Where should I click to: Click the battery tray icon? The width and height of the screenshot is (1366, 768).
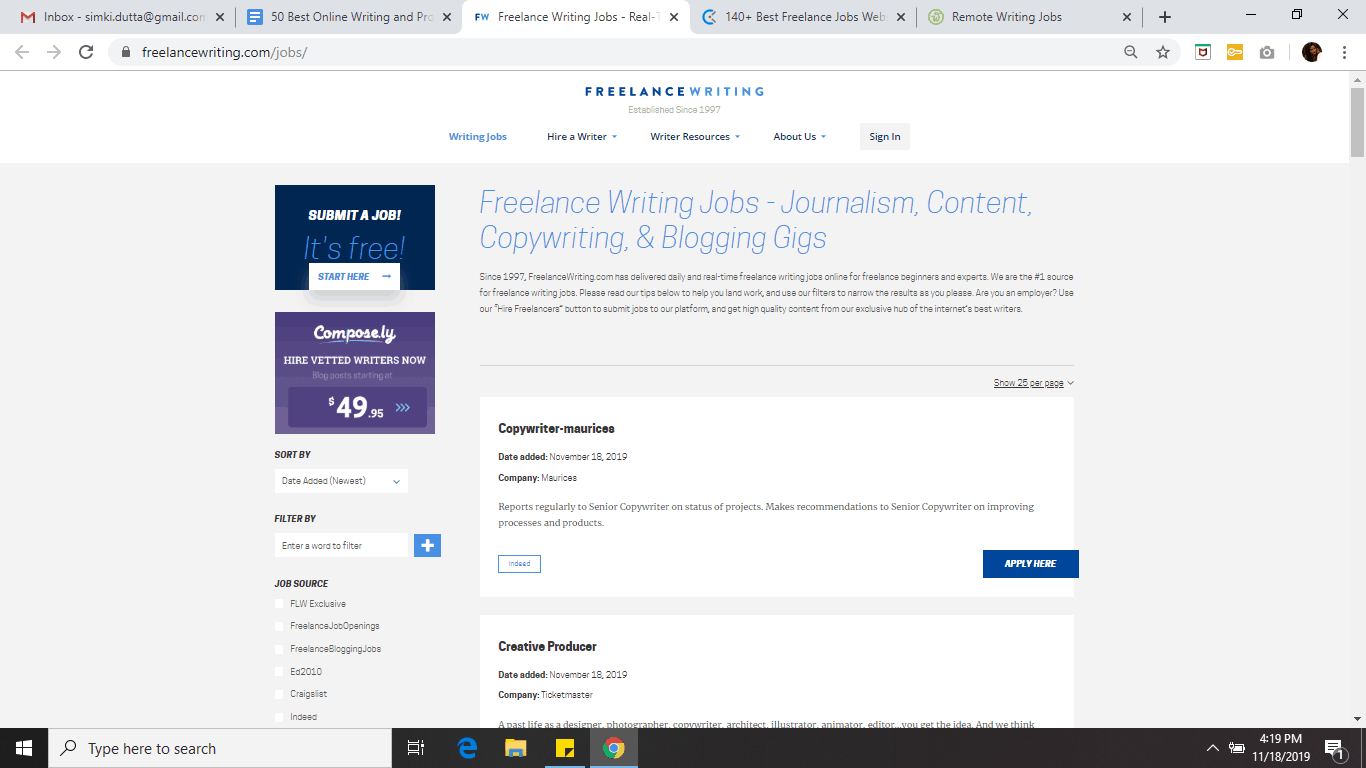[x=1237, y=748]
